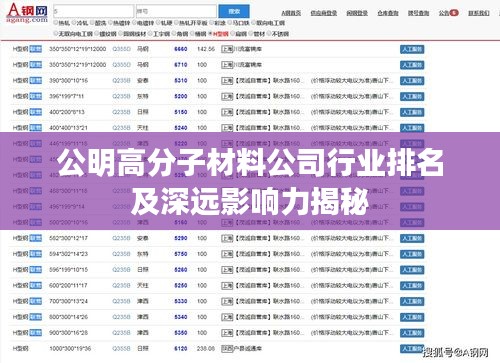Choose the selected H型钢 radio option
The width and height of the screenshot is (500, 363).
coord(219,34)
